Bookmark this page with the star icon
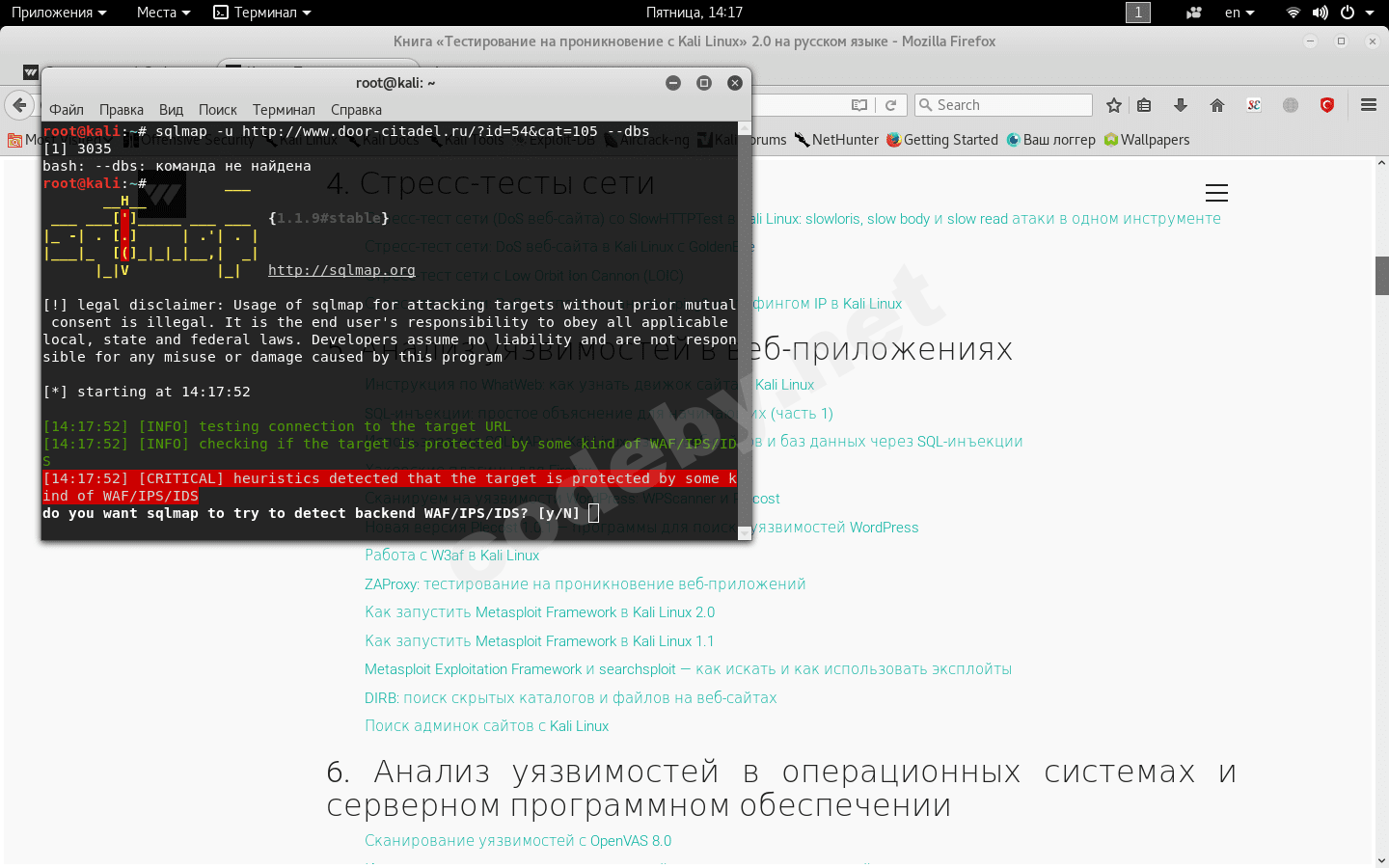The width and height of the screenshot is (1389, 868). coord(1114,105)
